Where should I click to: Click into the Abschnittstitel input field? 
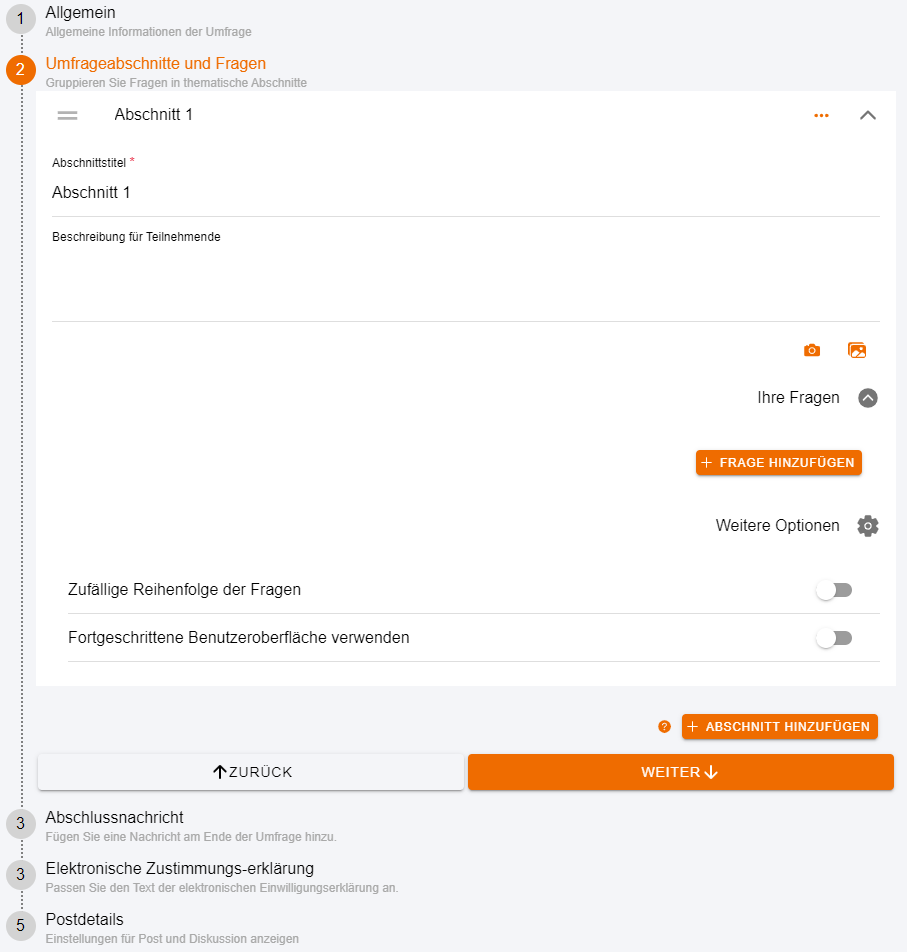coord(466,193)
